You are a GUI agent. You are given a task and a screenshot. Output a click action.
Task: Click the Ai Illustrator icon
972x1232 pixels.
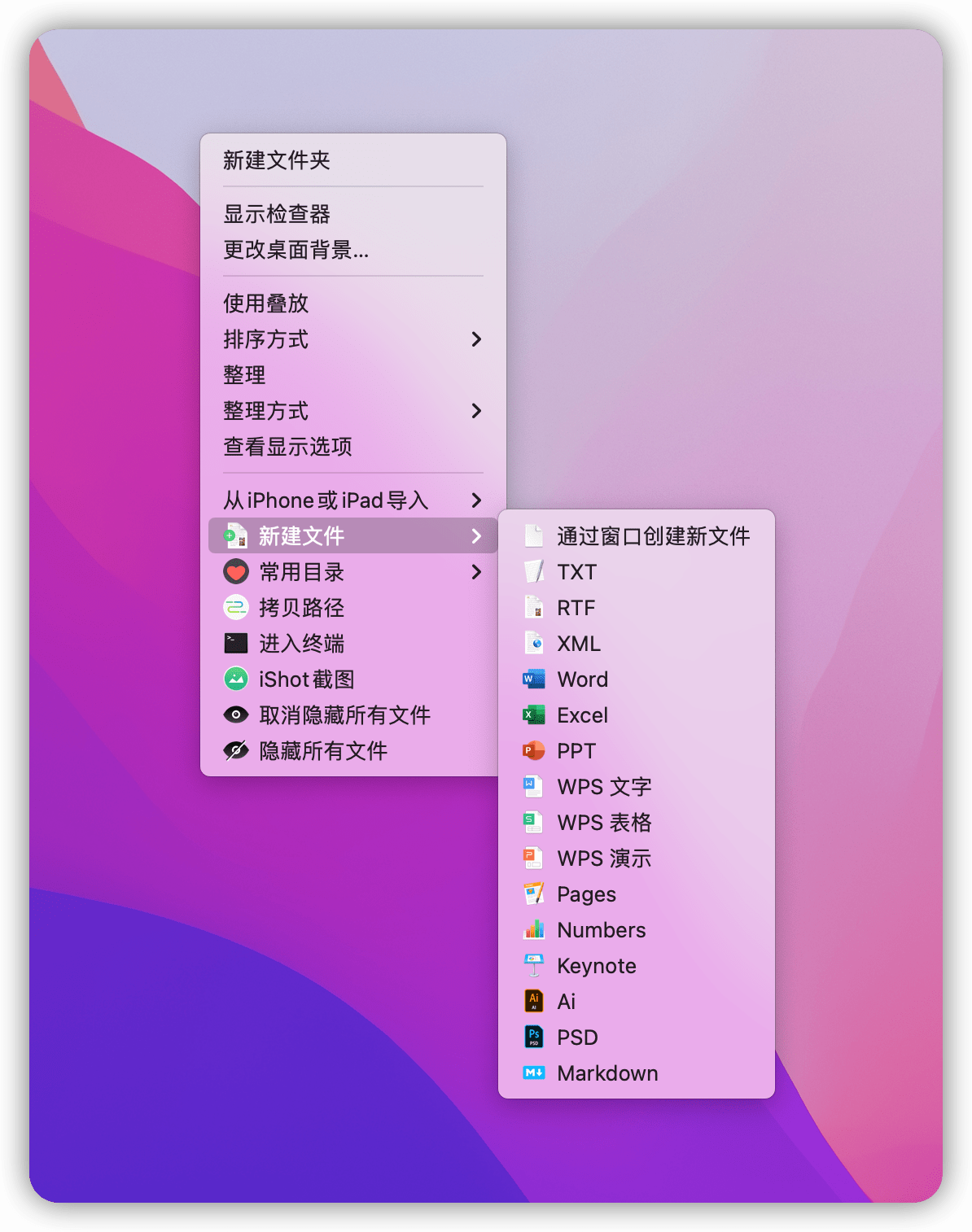click(533, 1002)
